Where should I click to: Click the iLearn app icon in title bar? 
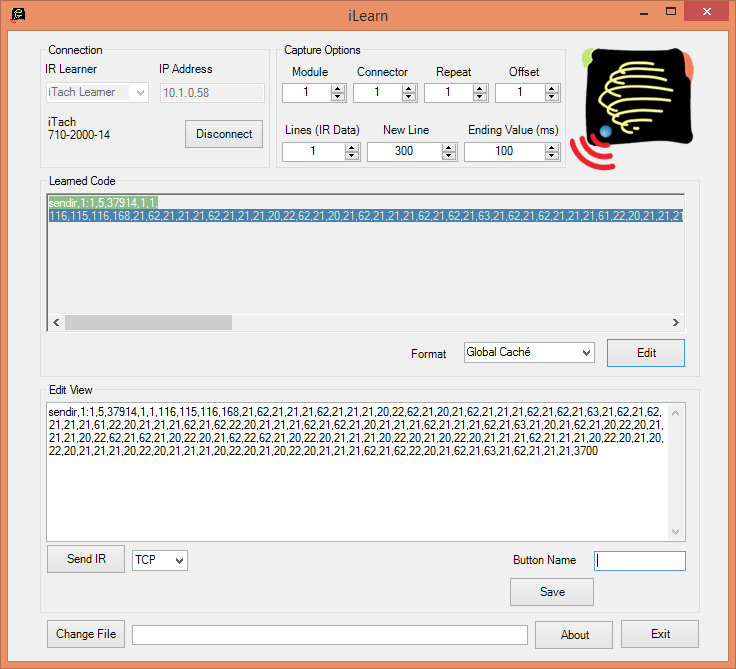[18, 15]
